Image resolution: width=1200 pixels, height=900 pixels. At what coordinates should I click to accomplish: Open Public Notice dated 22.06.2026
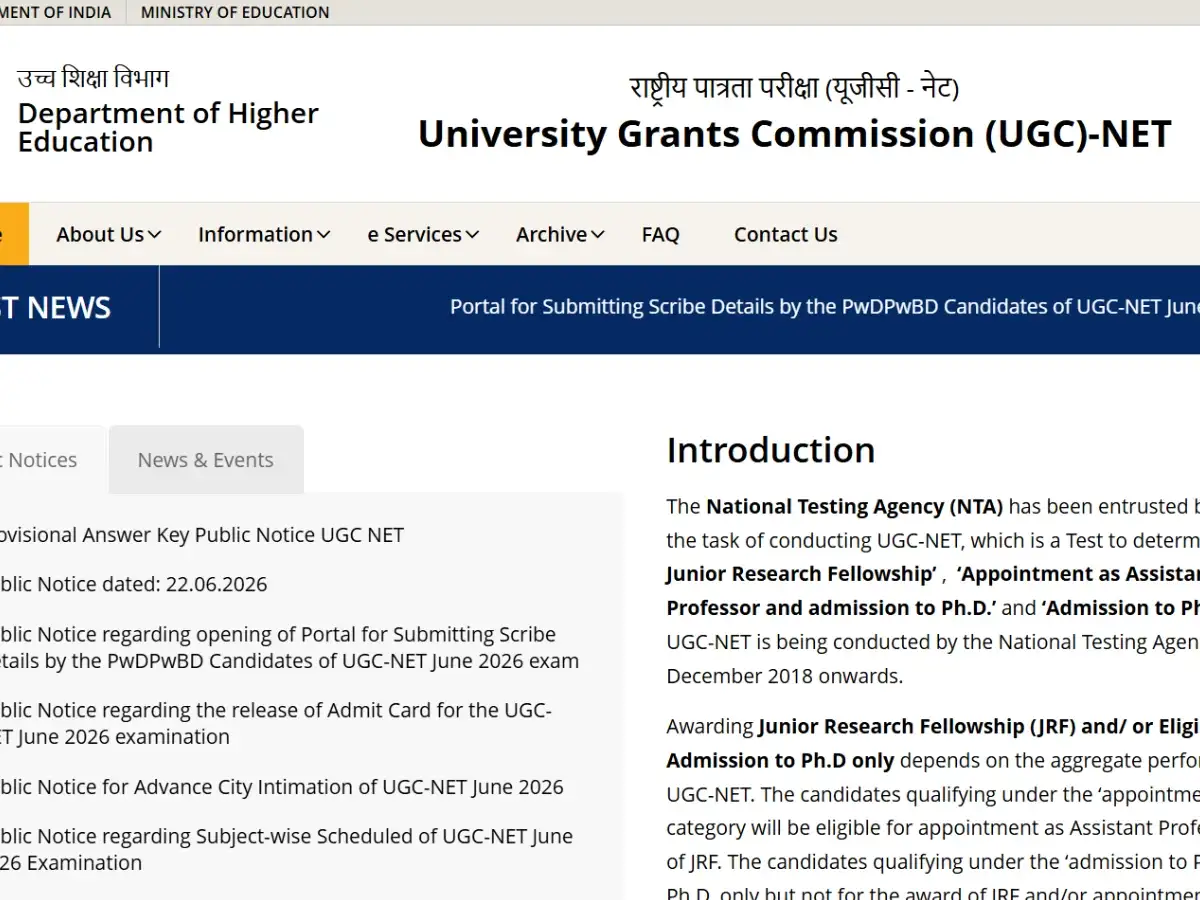[x=133, y=584]
